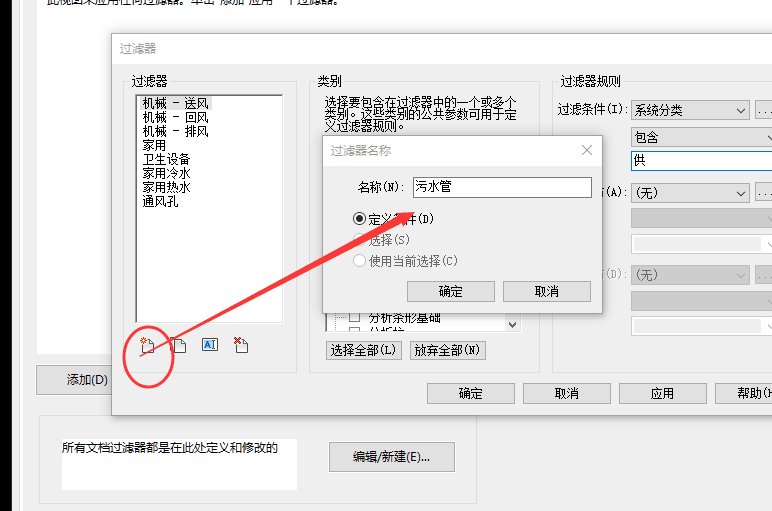Select filter 卫生设备

point(166,159)
